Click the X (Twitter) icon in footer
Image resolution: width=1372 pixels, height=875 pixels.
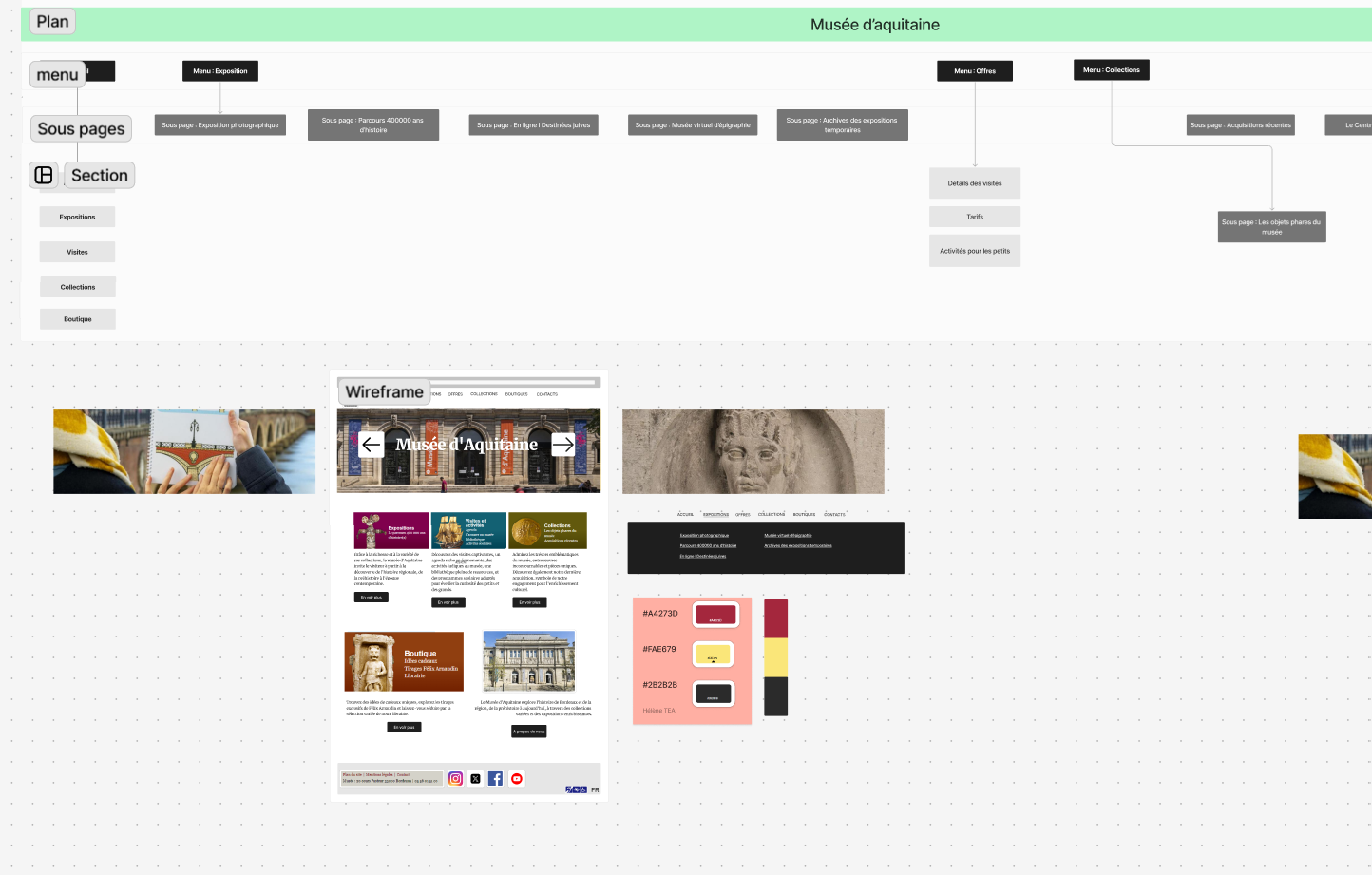[x=475, y=779]
